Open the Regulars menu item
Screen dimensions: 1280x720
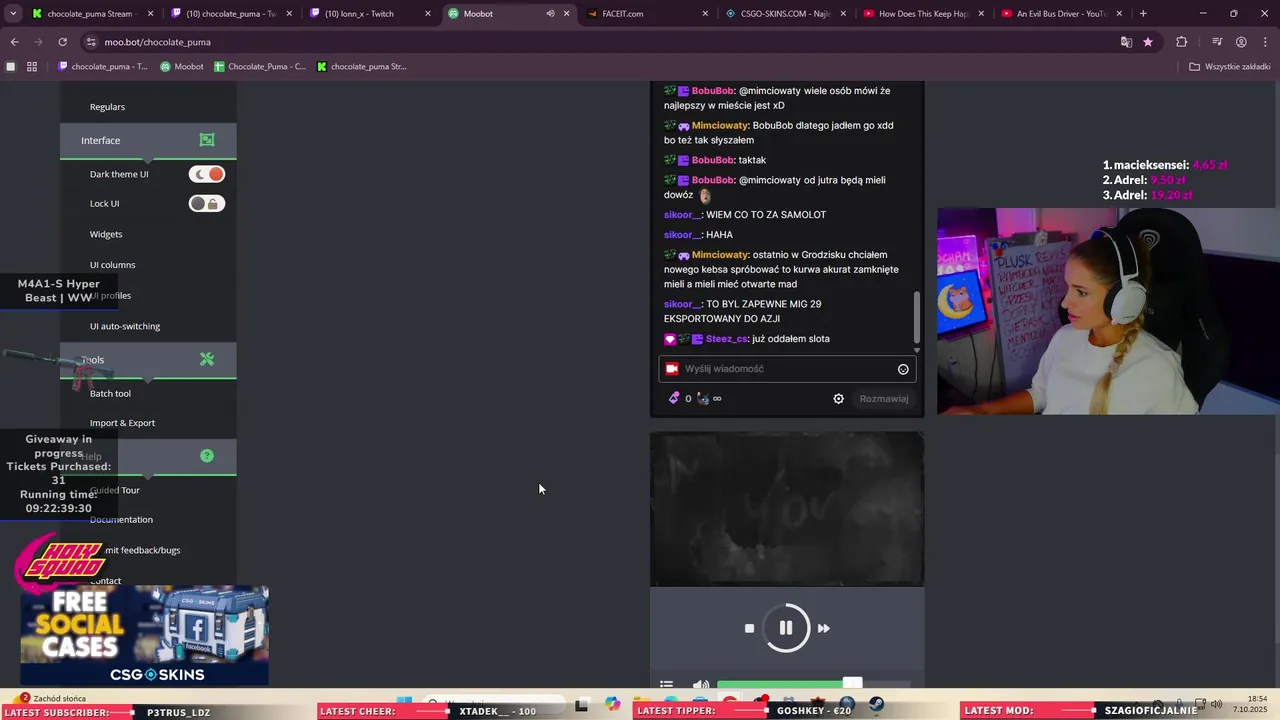[x=107, y=107]
